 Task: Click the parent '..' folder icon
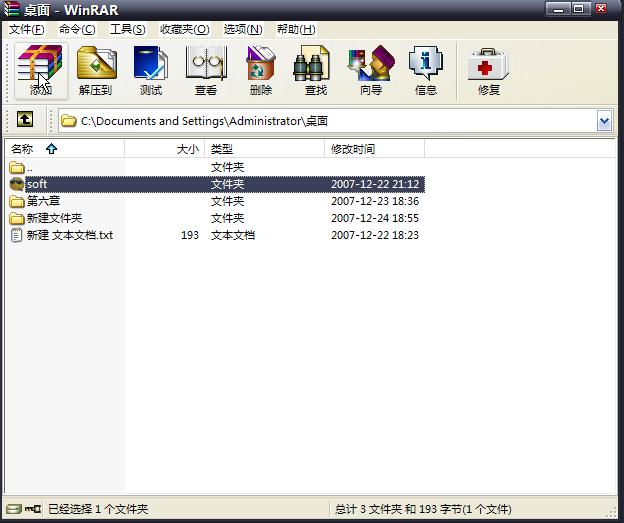[x=17, y=167]
